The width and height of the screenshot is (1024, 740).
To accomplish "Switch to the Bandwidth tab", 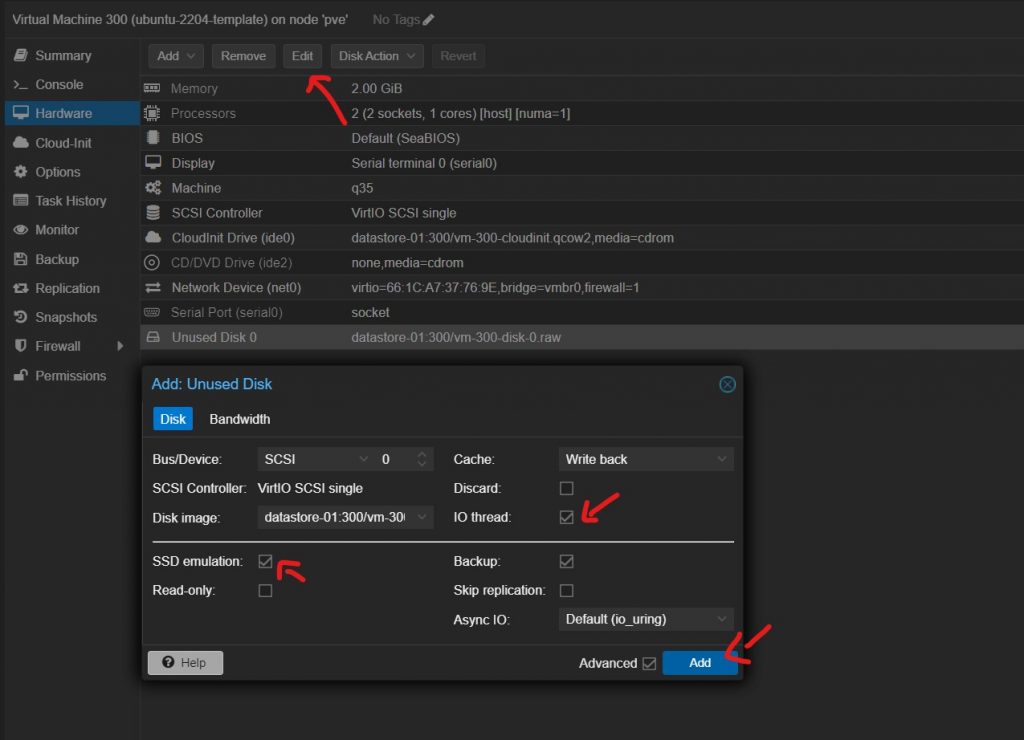I will coord(239,419).
